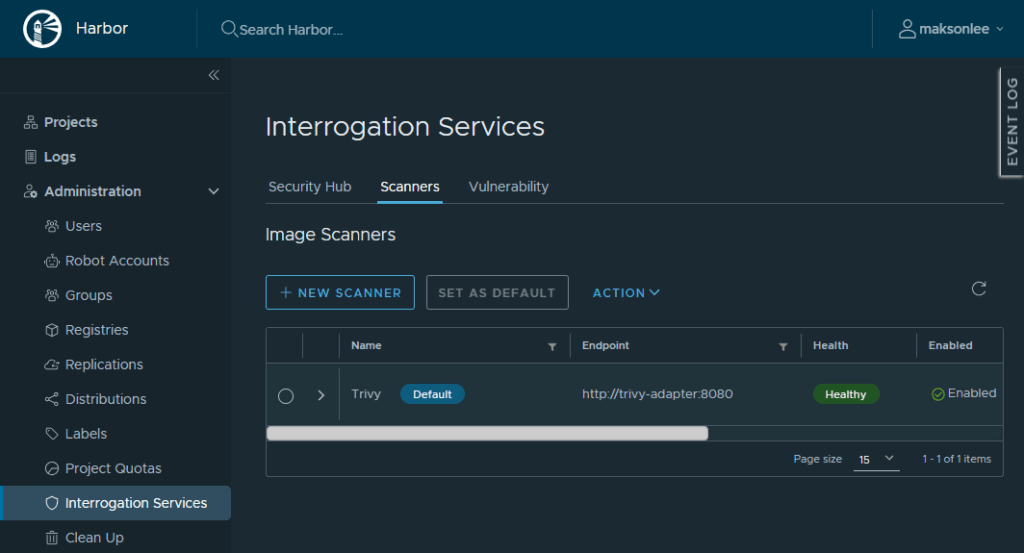Click the NEW SCANNER button
This screenshot has width=1024, height=553.
click(340, 293)
